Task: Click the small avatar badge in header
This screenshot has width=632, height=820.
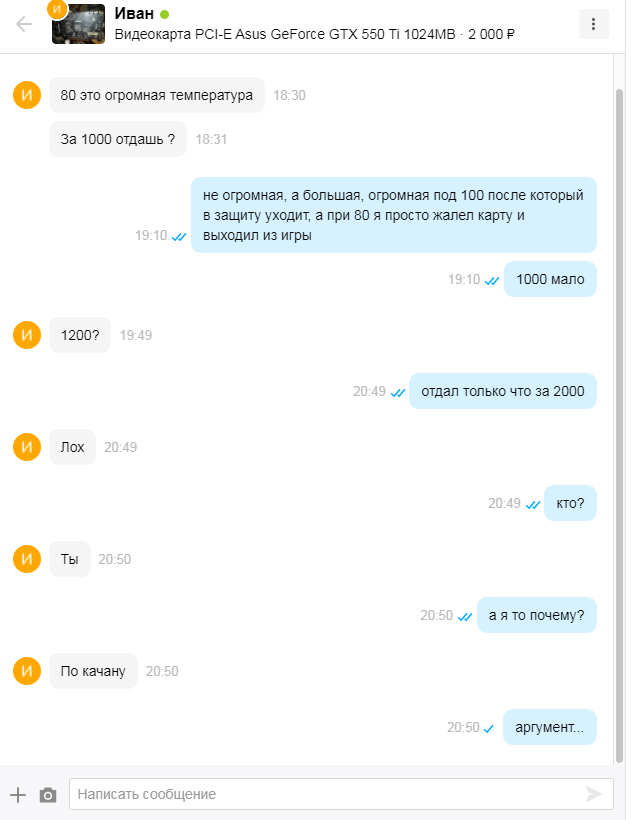Action: pos(57,9)
